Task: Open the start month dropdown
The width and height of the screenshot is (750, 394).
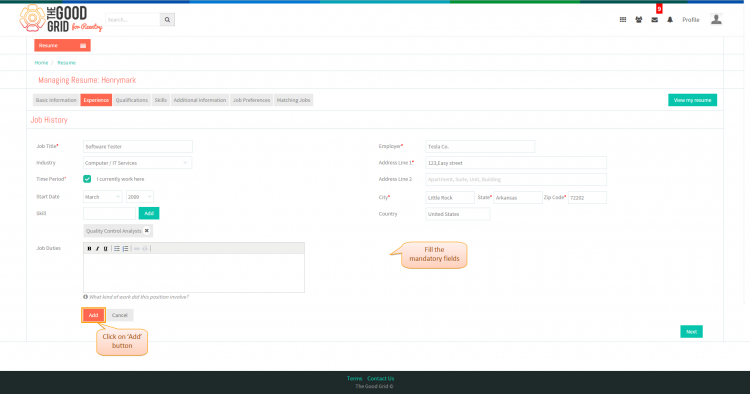Action: coord(102,197)
